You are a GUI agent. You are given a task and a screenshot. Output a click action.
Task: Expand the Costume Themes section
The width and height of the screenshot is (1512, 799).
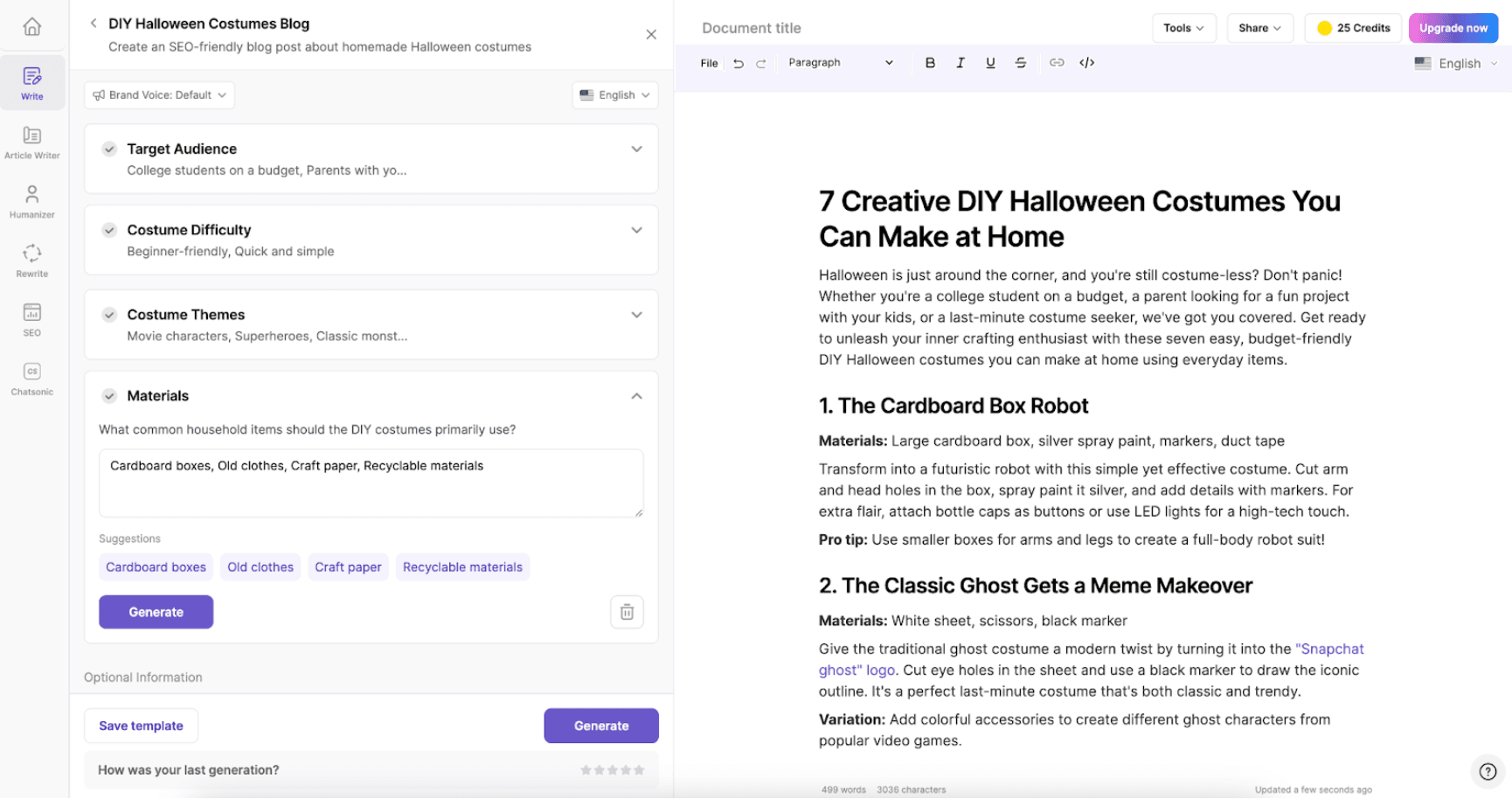(637, 315)
